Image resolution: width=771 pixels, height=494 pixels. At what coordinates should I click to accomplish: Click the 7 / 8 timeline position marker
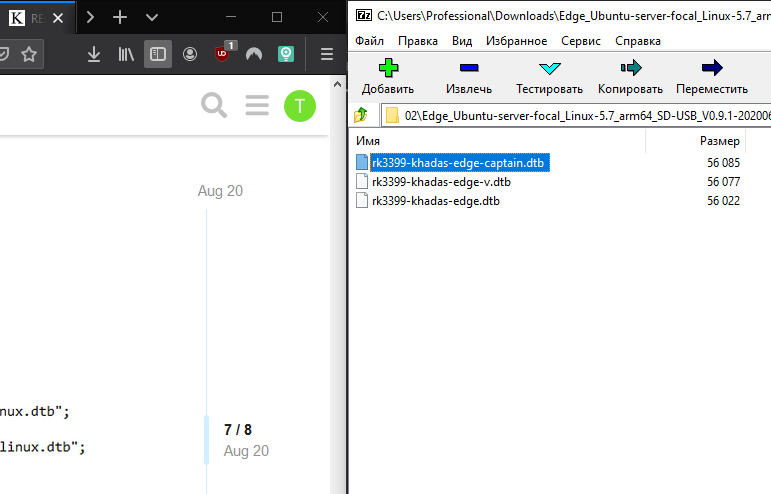pos(237,430)
